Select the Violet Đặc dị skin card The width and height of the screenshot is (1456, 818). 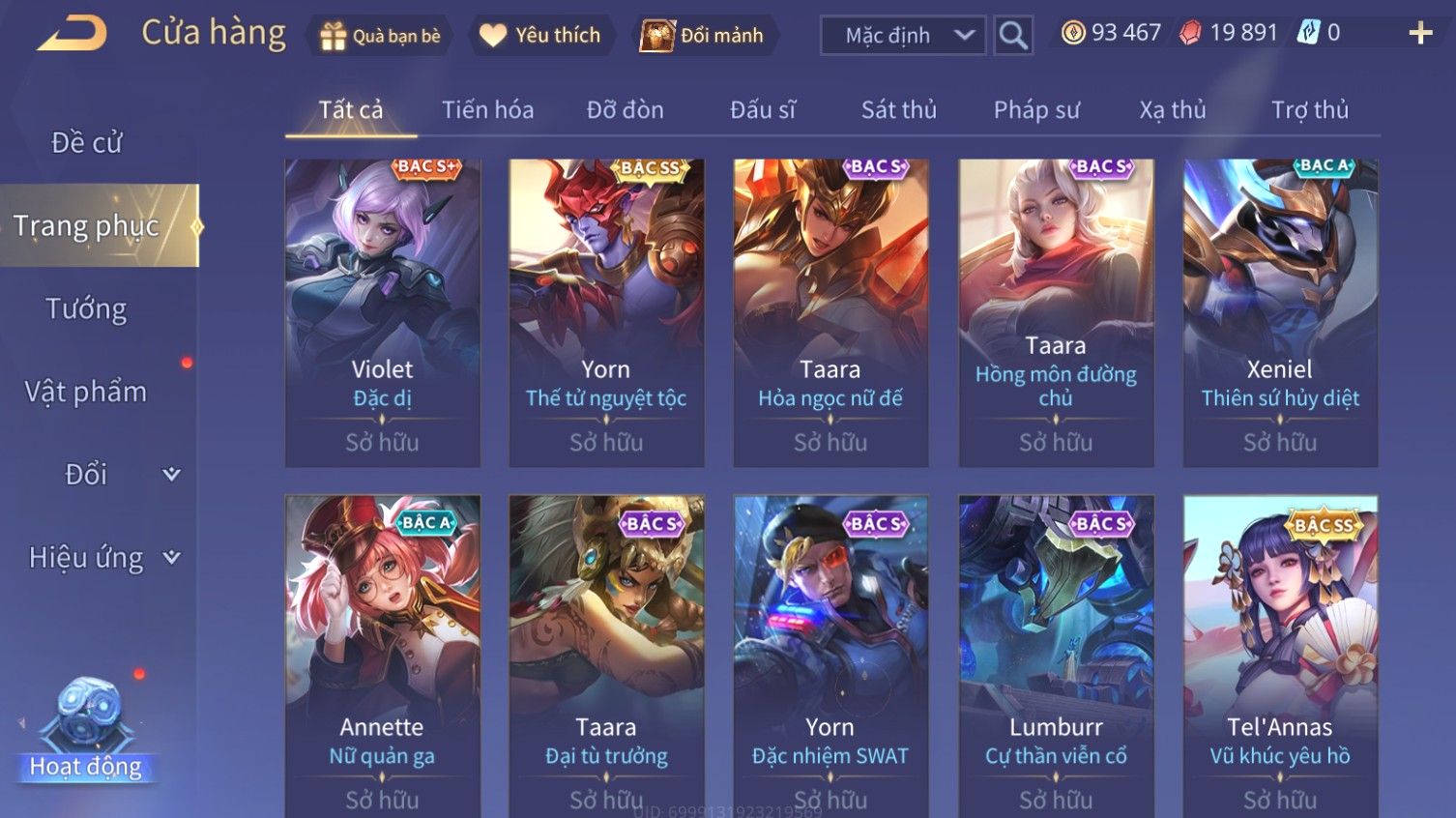coord(383,313)
